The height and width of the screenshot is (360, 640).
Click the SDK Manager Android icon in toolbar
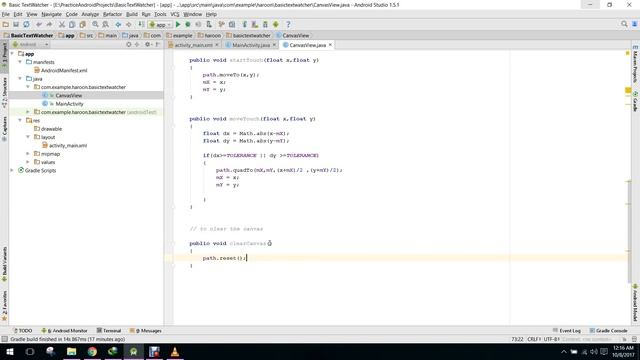(x=276, y=24)
